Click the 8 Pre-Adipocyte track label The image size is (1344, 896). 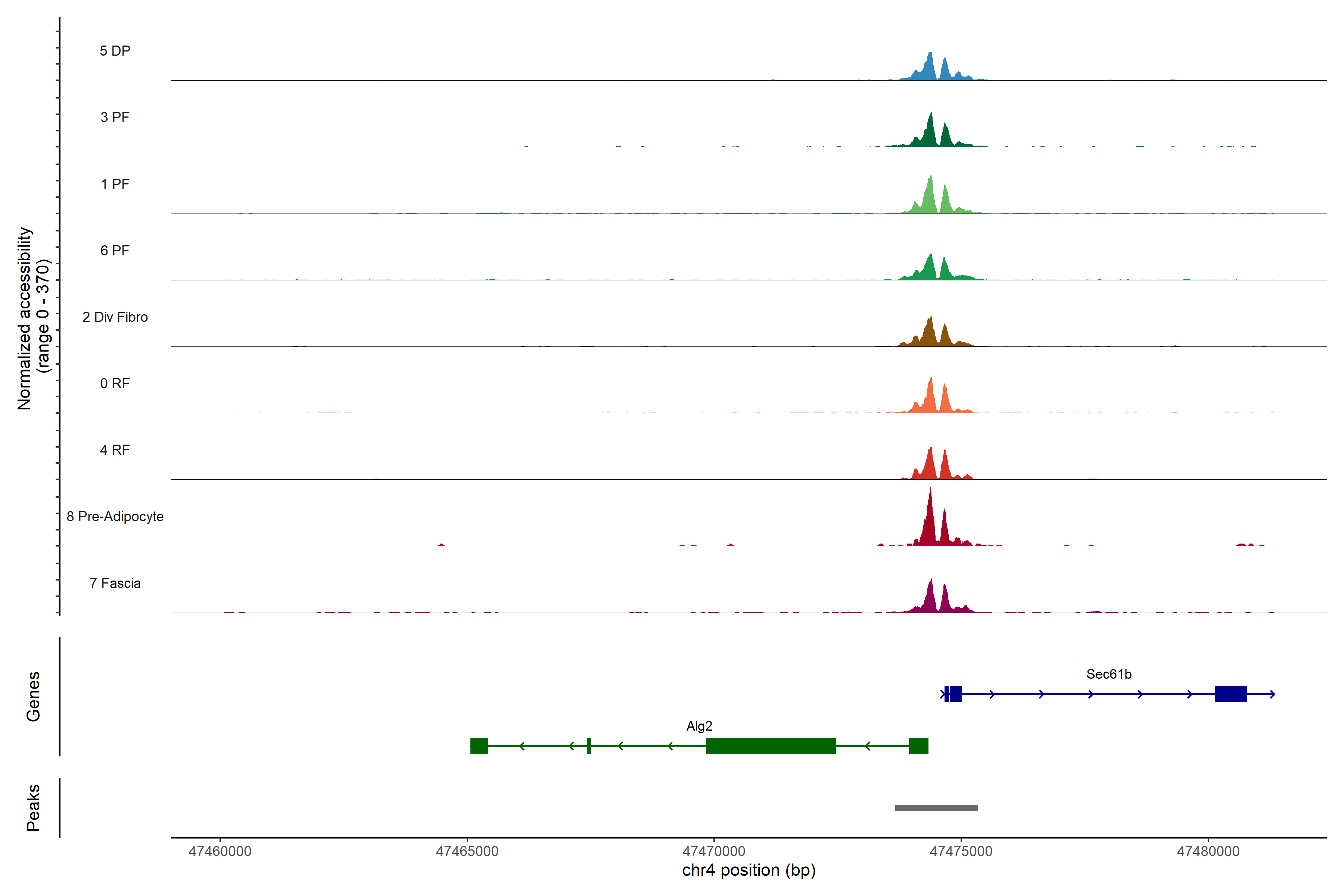point(115,517)
